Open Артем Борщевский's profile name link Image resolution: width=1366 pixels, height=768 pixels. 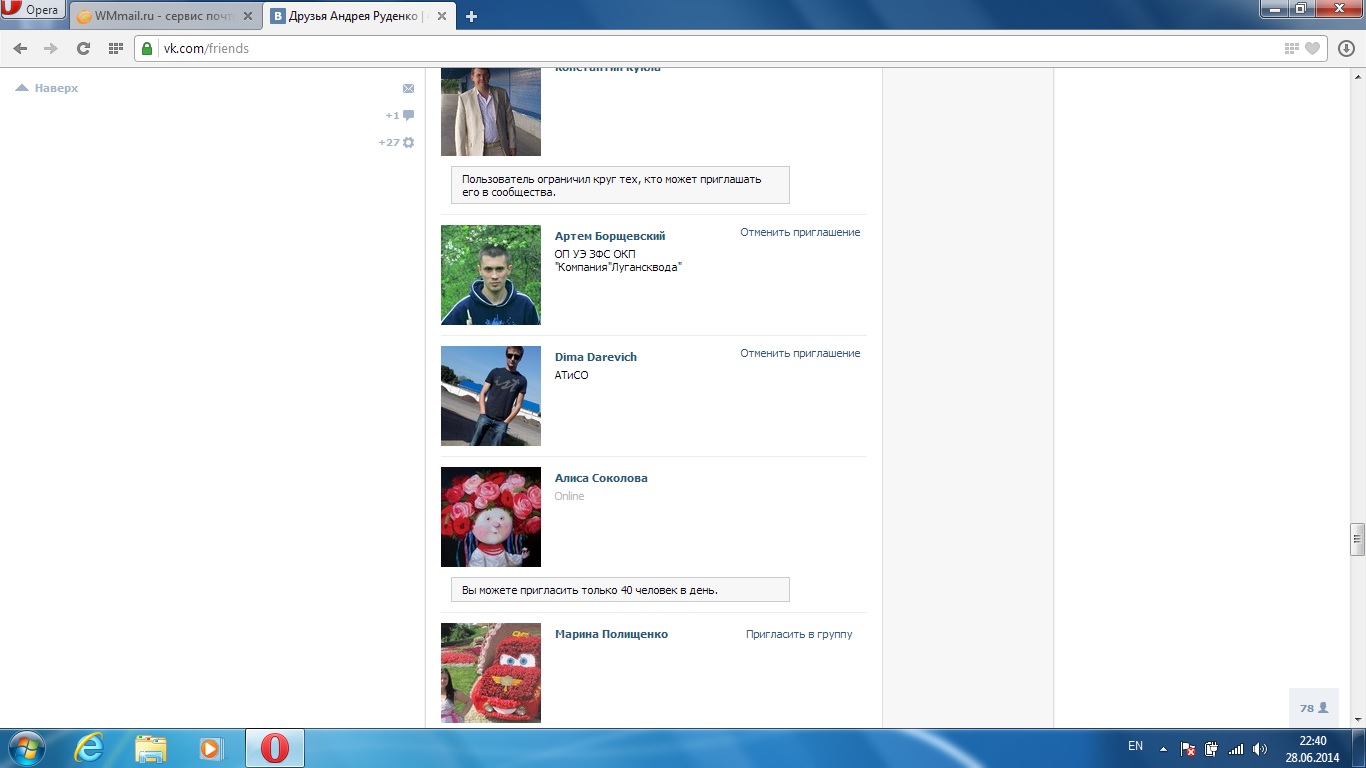pyautogui.click(x=610, y=236)
